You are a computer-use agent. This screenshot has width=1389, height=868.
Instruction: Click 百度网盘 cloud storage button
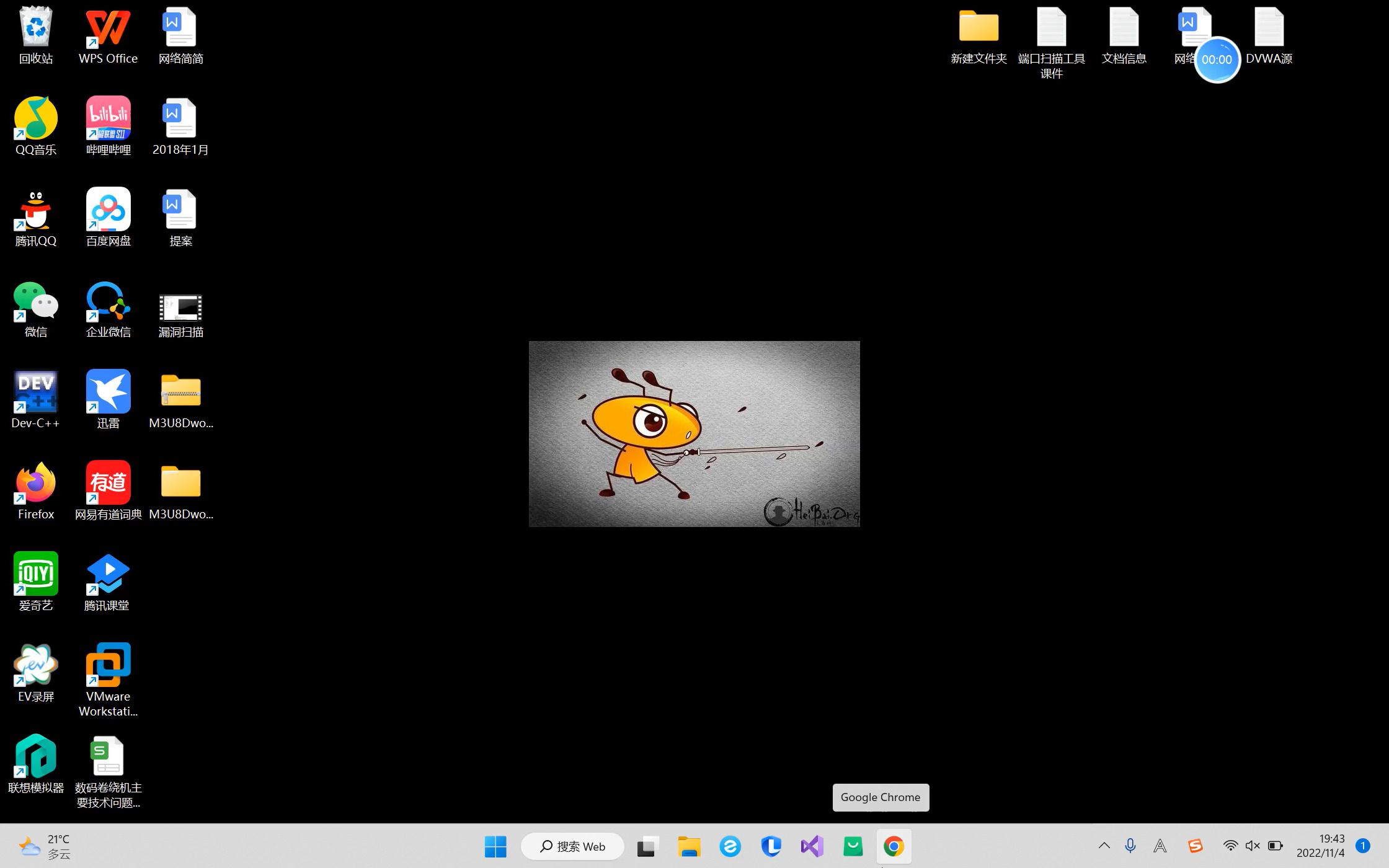[108, 216]
